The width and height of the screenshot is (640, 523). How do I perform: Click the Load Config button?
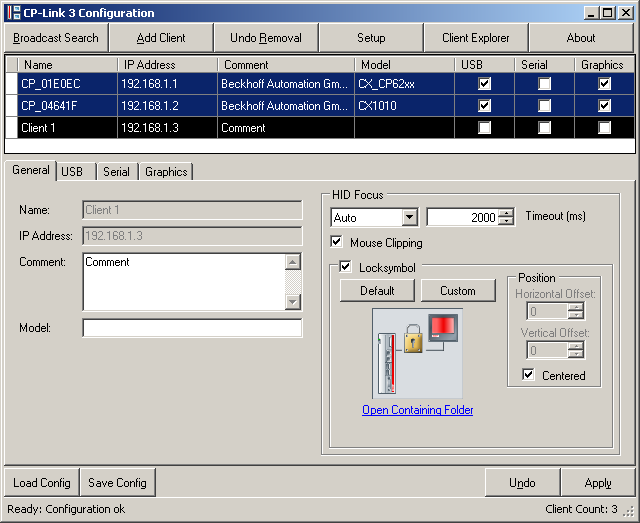coord(42,483)
